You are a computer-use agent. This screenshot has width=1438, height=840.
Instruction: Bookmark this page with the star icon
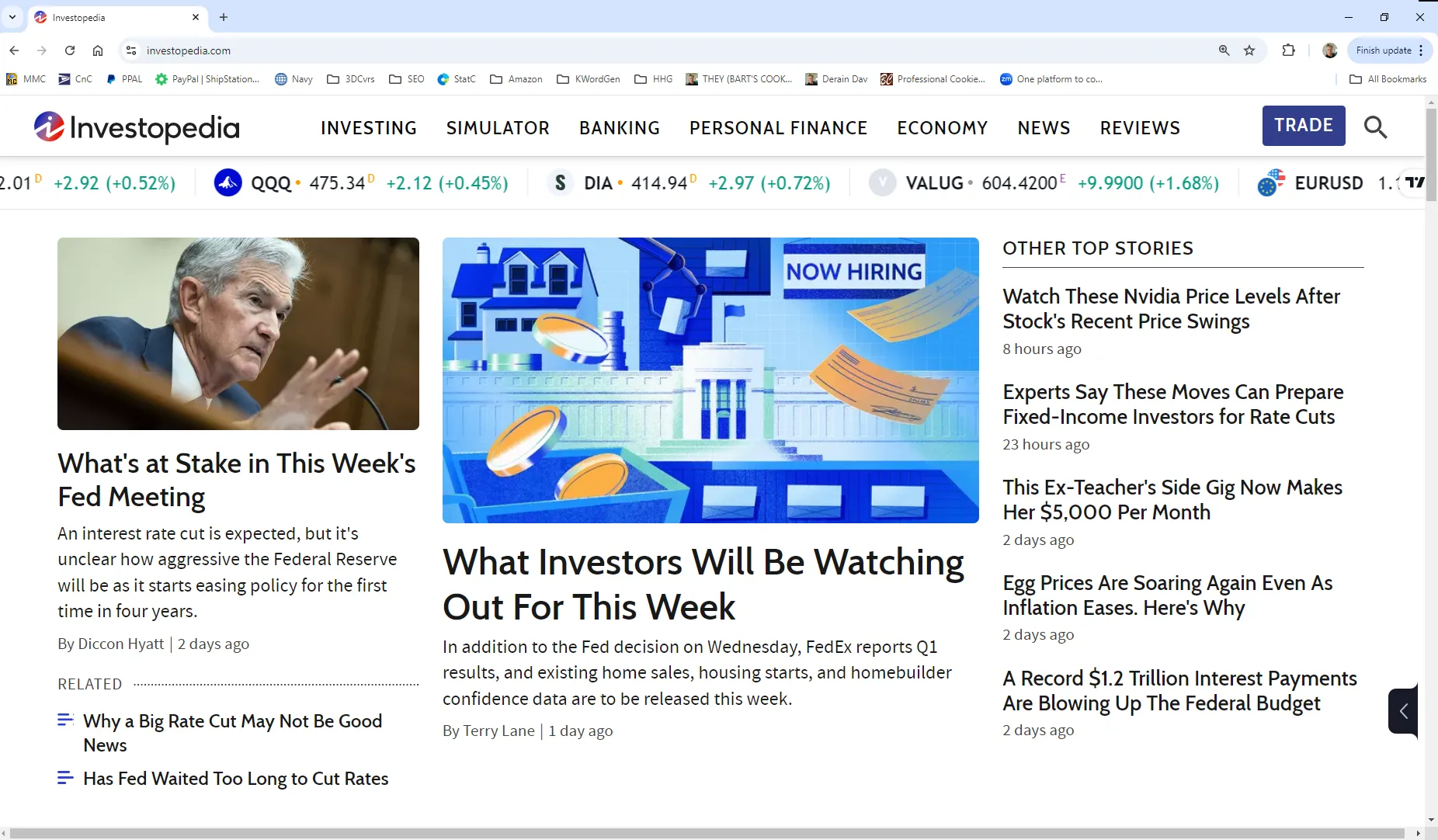tap(1249, 50)
